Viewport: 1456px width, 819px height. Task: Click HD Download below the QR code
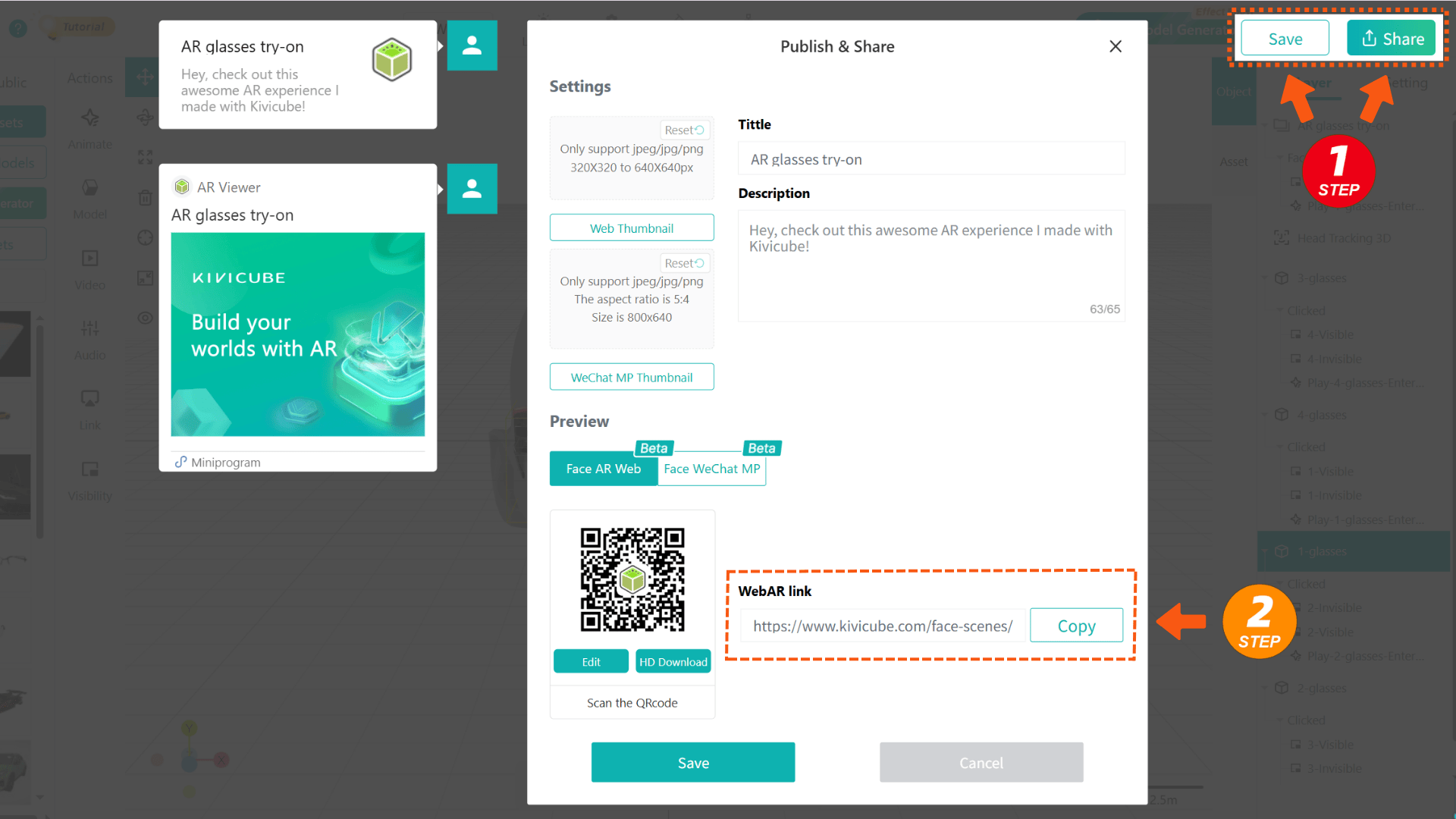(x=673, y=661)
